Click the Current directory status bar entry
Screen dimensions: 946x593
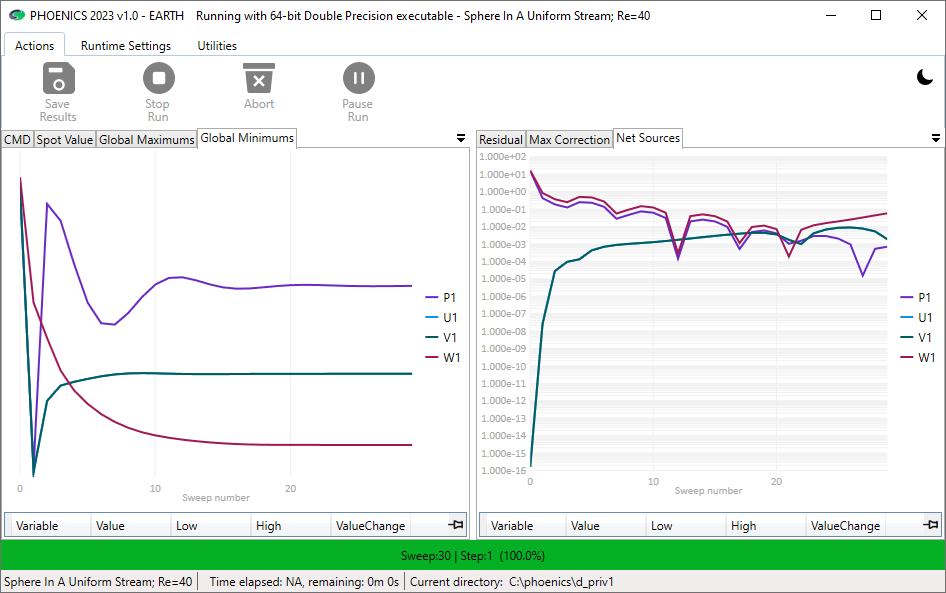[512, 582]
